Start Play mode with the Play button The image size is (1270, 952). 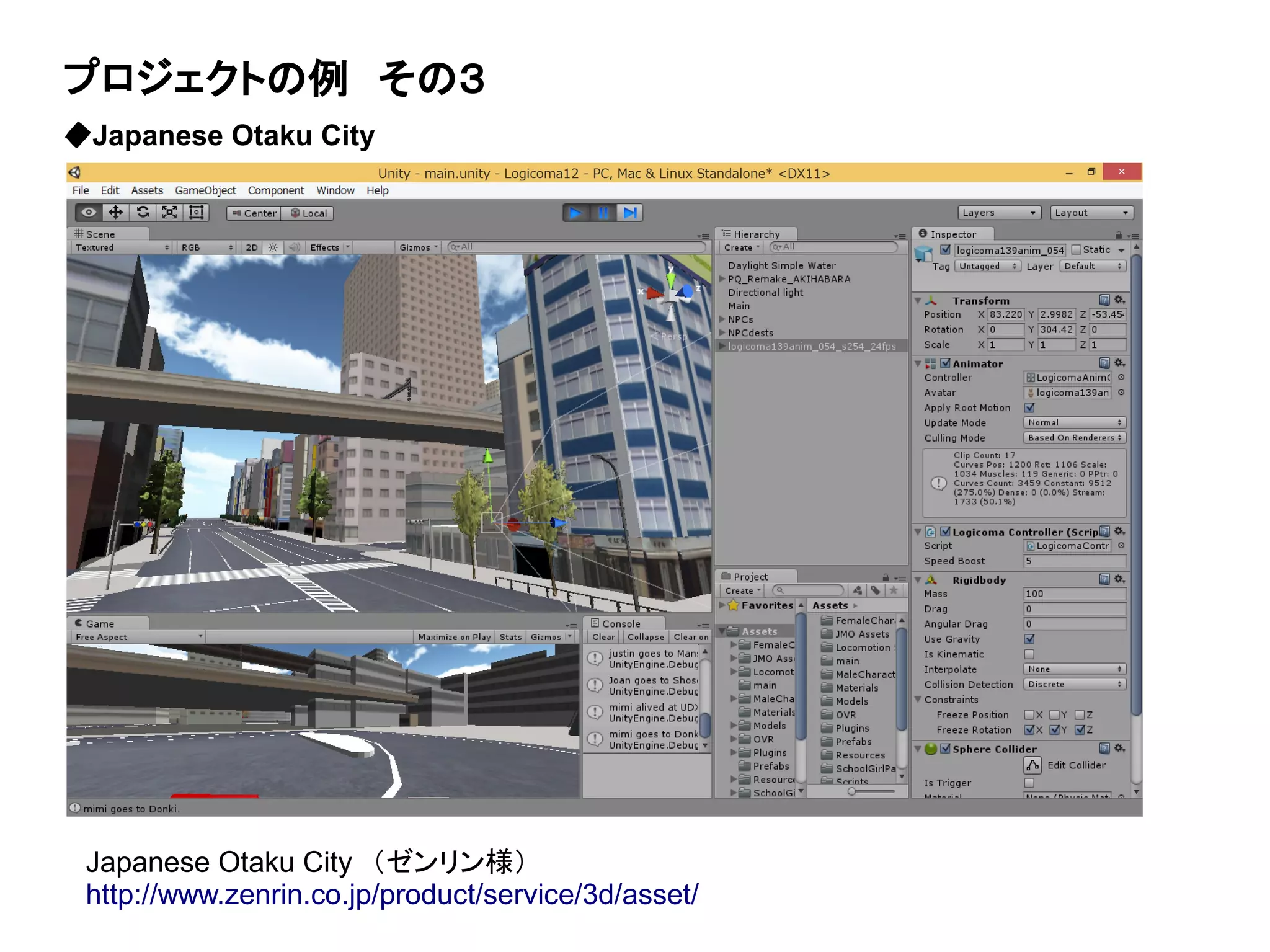pos(575,213)
